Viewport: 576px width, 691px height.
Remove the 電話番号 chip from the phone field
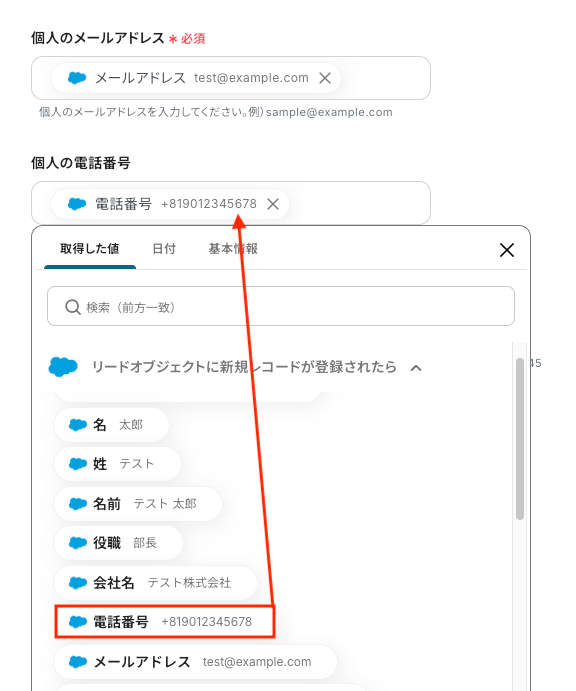tap(273, 204)
